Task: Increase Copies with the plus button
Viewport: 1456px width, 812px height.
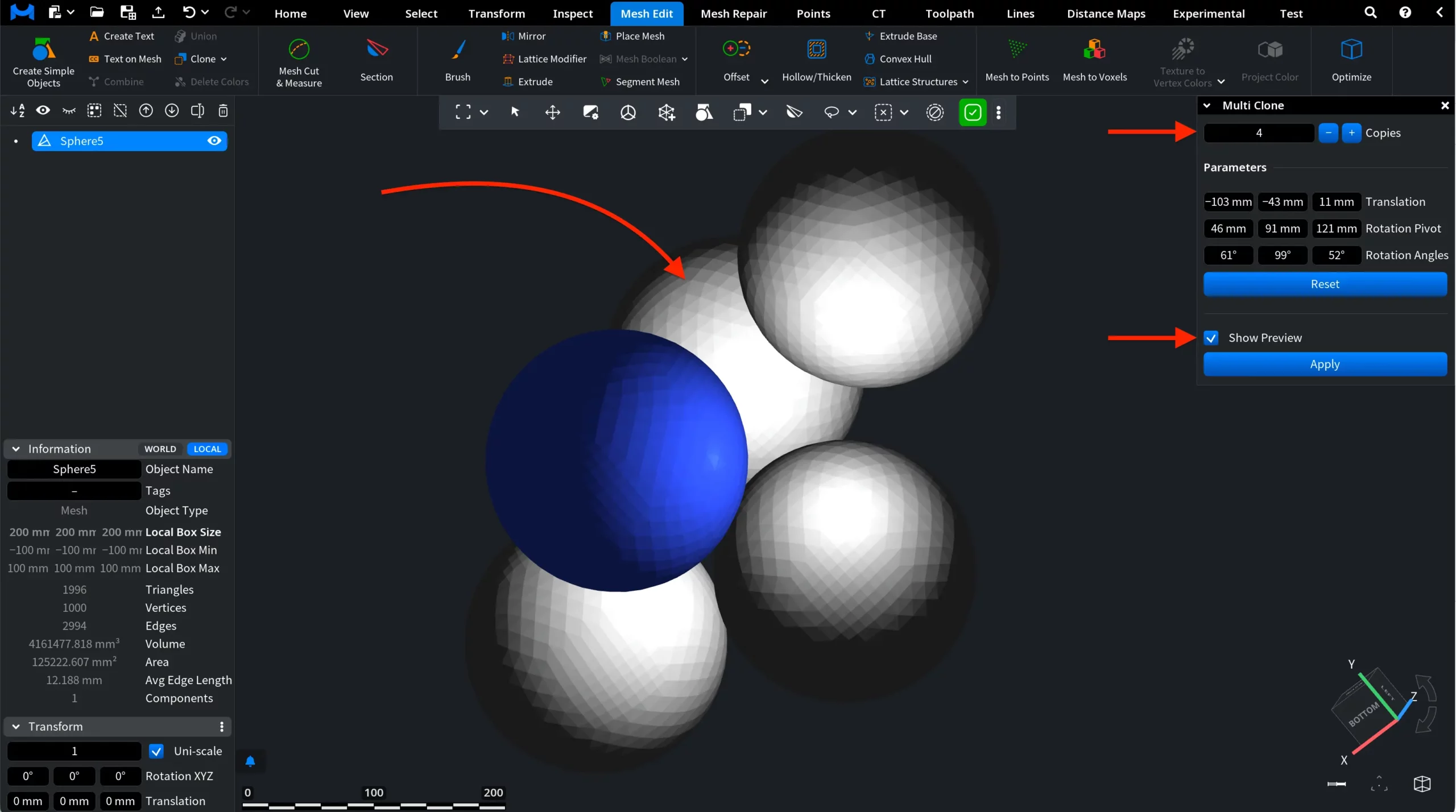Action: (x=1351, y=132)
